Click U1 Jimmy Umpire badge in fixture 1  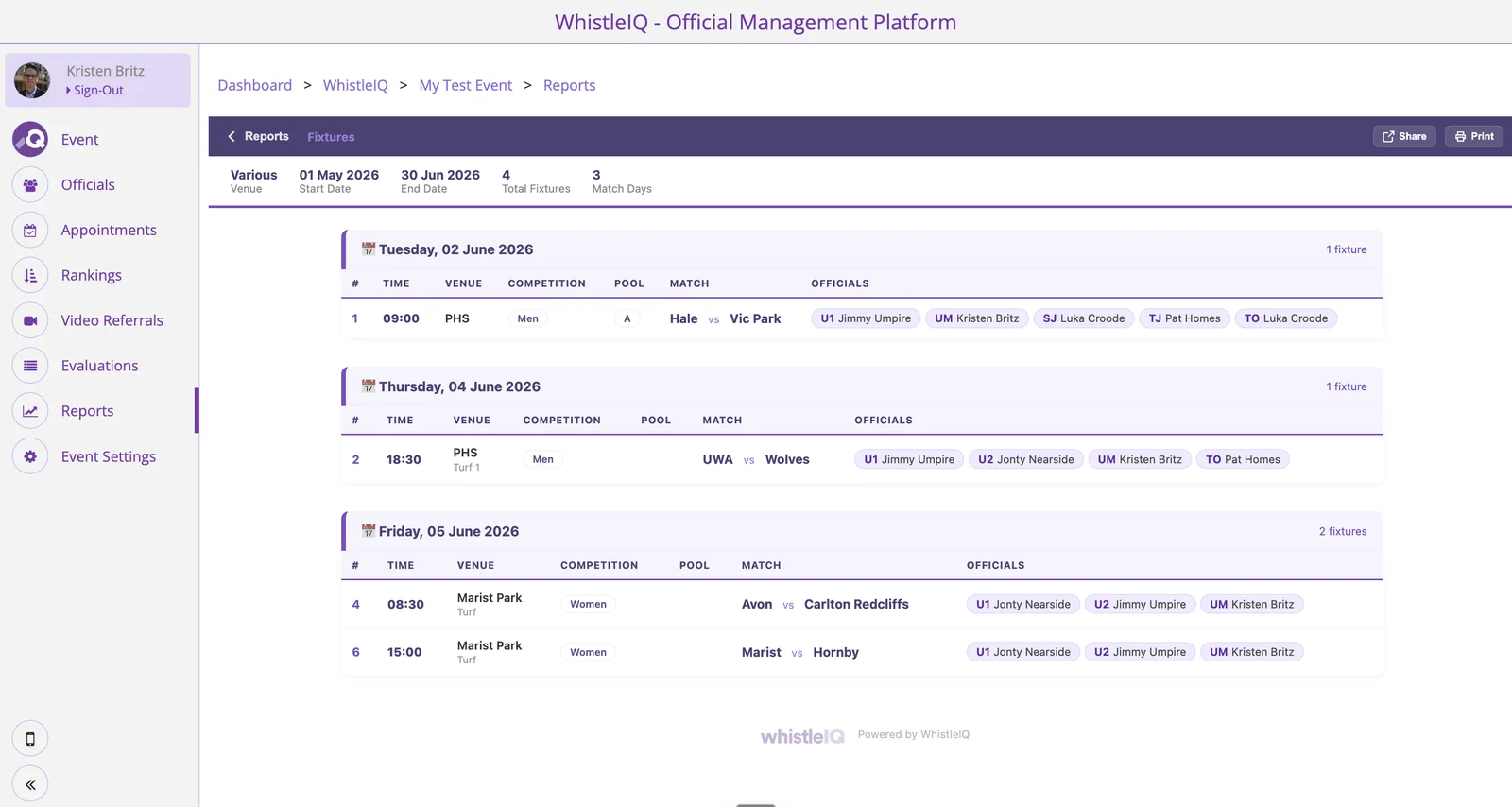866,318
